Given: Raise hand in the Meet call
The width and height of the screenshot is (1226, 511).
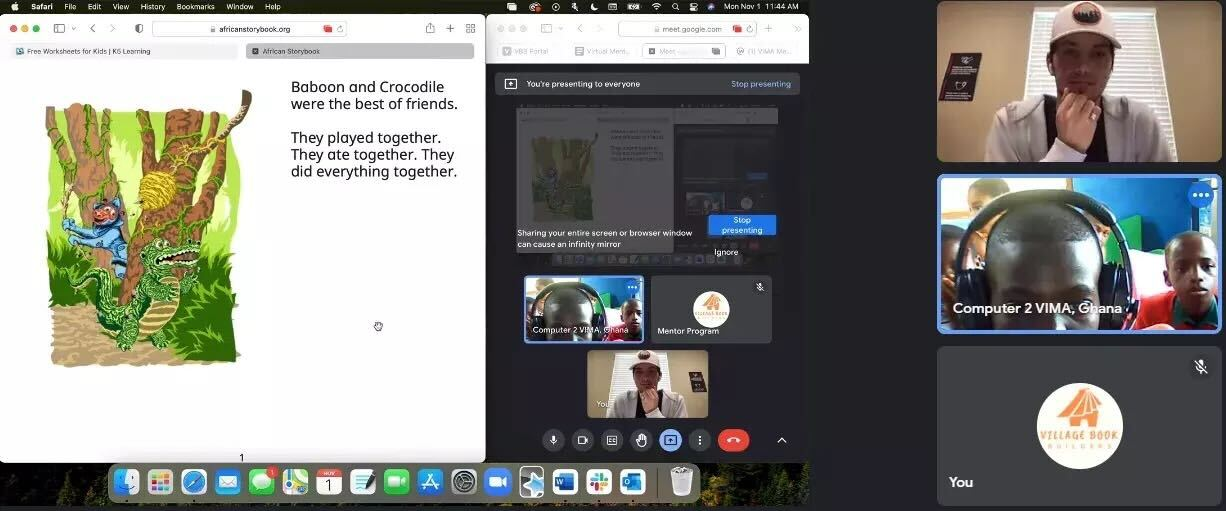Looking at the screenshot, I should tap(641, 440).
